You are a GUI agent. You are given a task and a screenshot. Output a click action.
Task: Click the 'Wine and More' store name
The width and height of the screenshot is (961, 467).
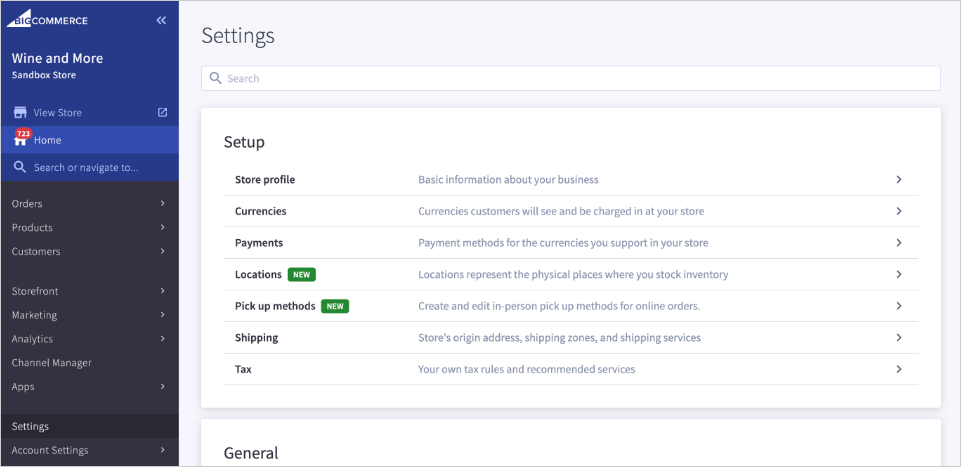[57, 59]
